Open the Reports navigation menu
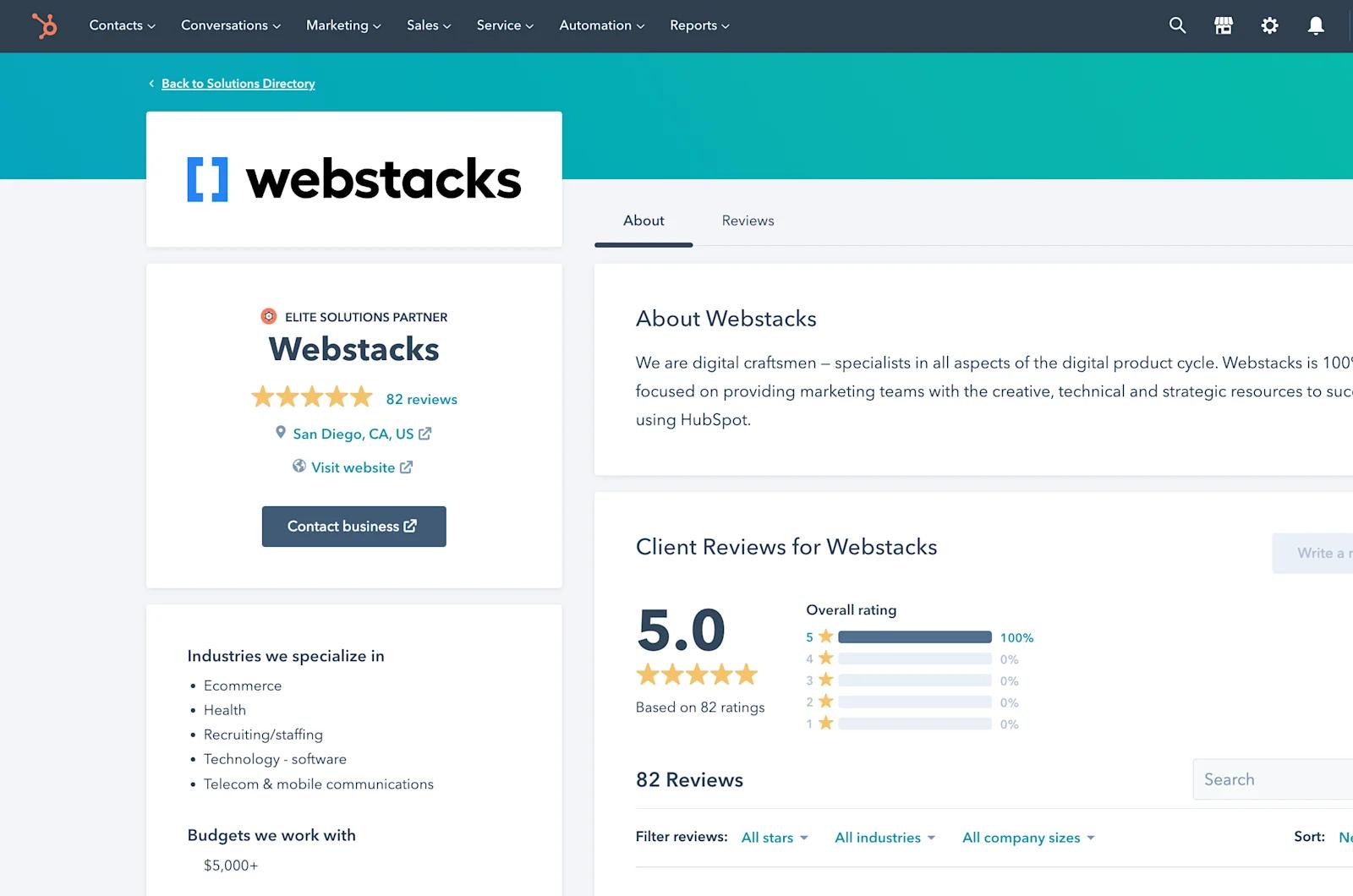1353x896 pixels. [x=699, y=25]
